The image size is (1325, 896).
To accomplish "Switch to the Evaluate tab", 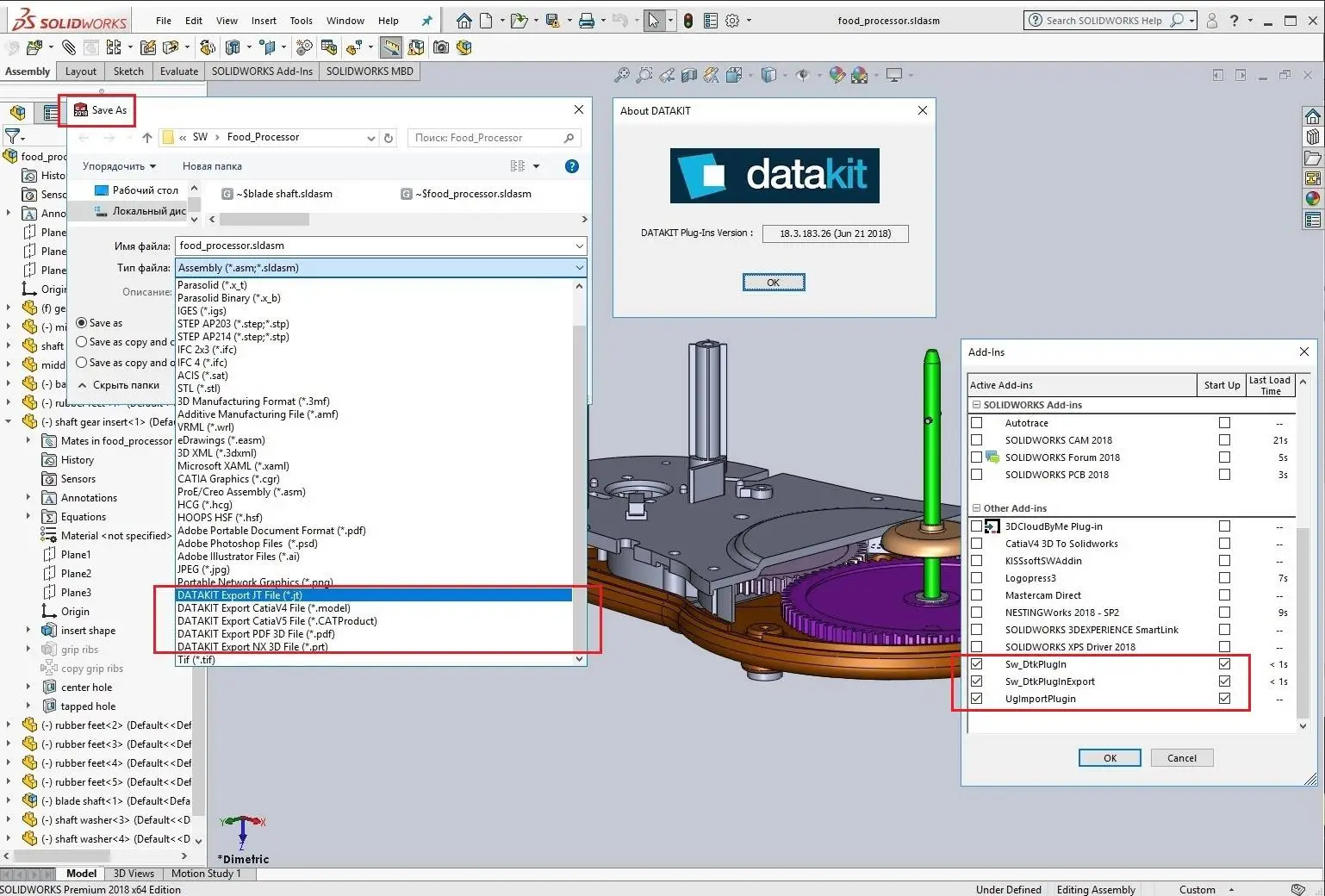I will pyautogui.click(x=178, y=72).
